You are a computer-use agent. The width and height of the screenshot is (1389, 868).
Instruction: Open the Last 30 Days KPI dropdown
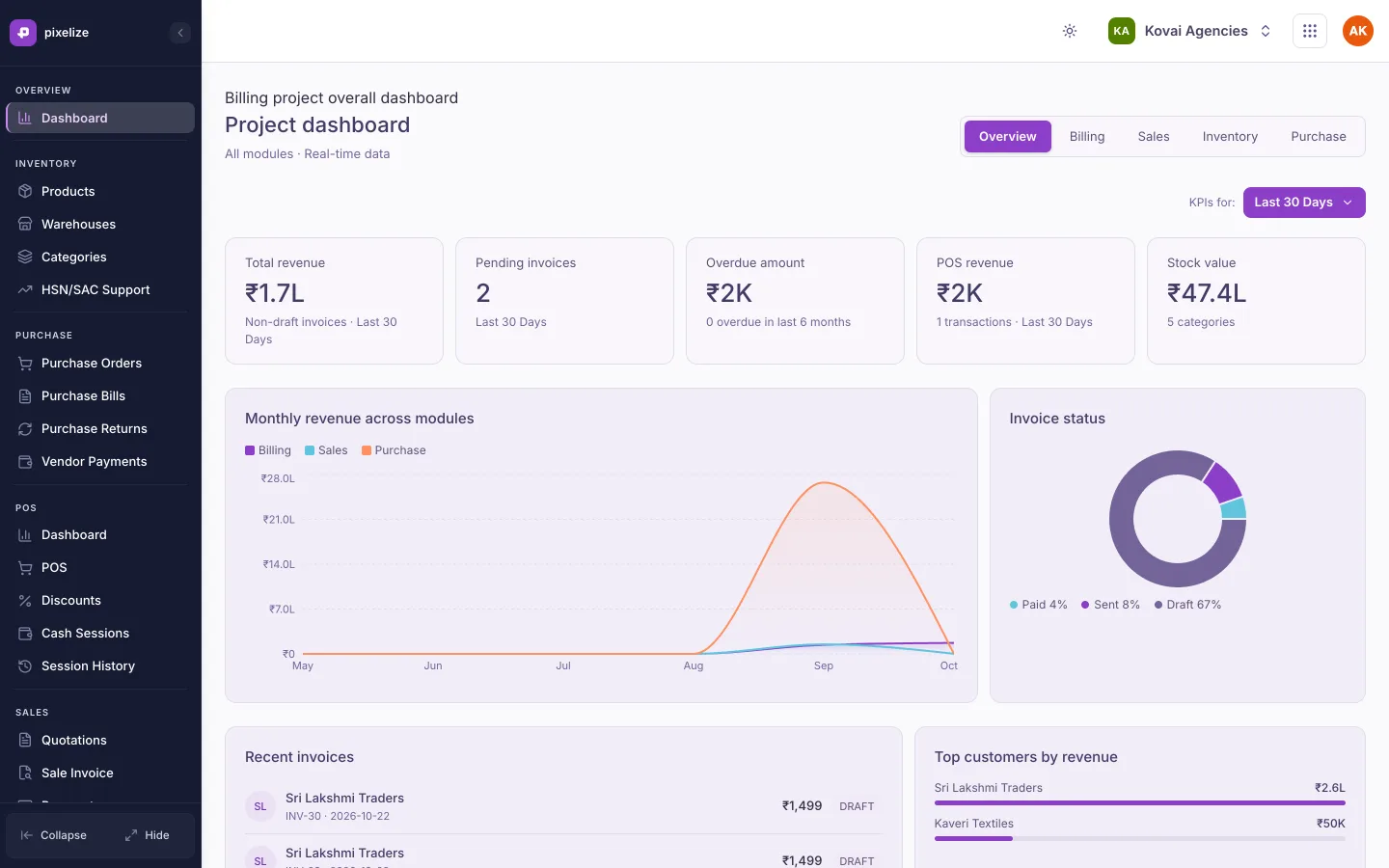1304,203
